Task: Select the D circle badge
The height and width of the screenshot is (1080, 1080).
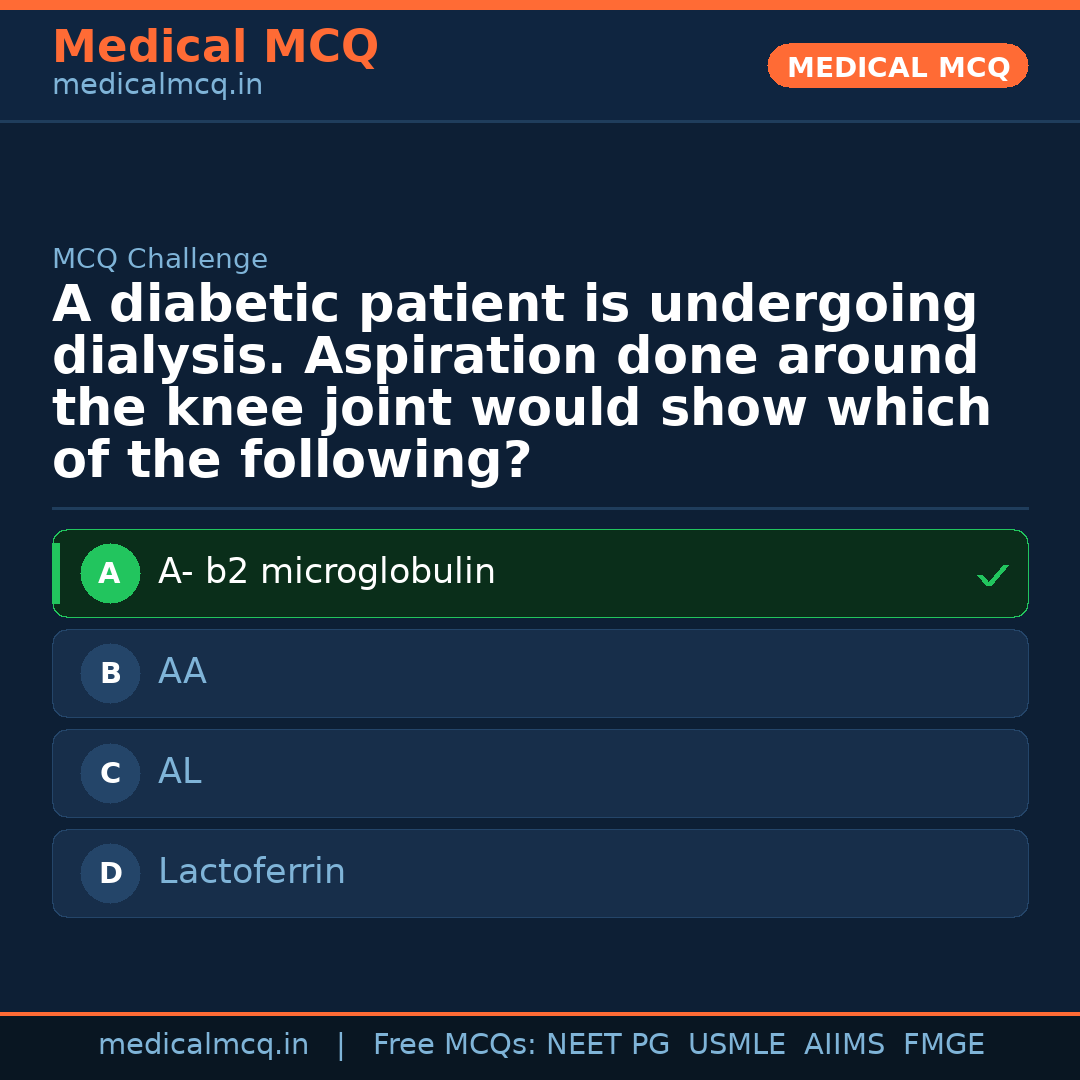Action: click(110, 874)
